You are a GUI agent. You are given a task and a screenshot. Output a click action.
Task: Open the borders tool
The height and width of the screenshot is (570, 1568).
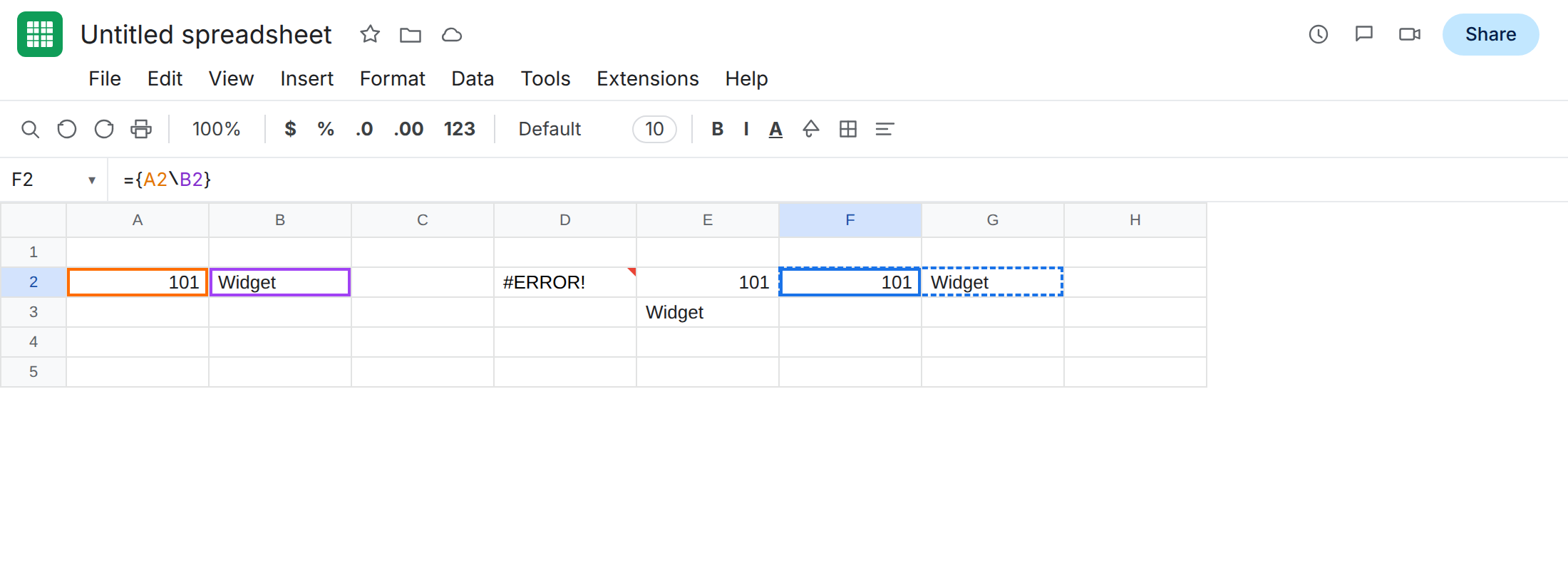tap(848, 129)
